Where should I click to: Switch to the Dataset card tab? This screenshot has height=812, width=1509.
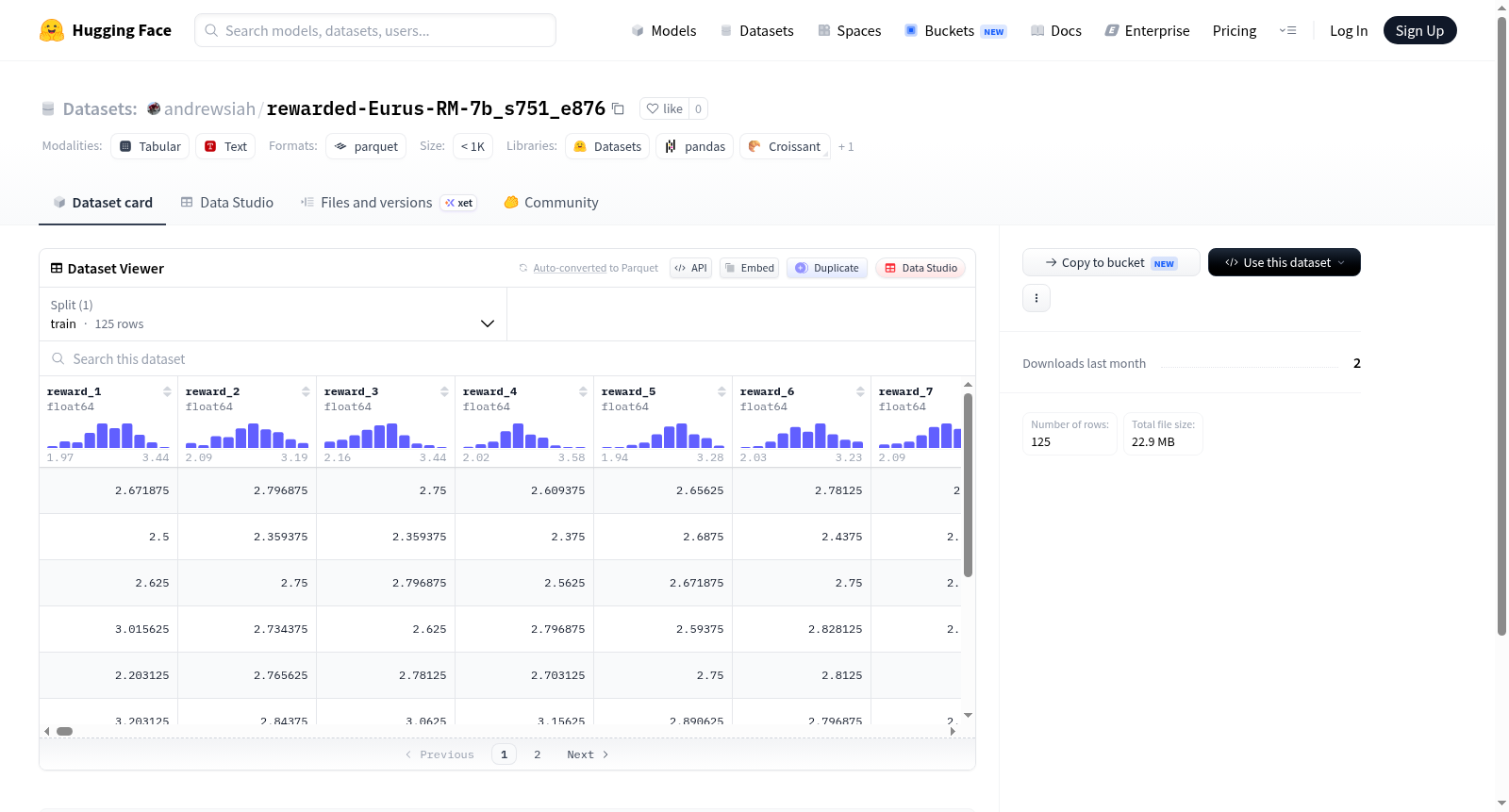(103, 203)
